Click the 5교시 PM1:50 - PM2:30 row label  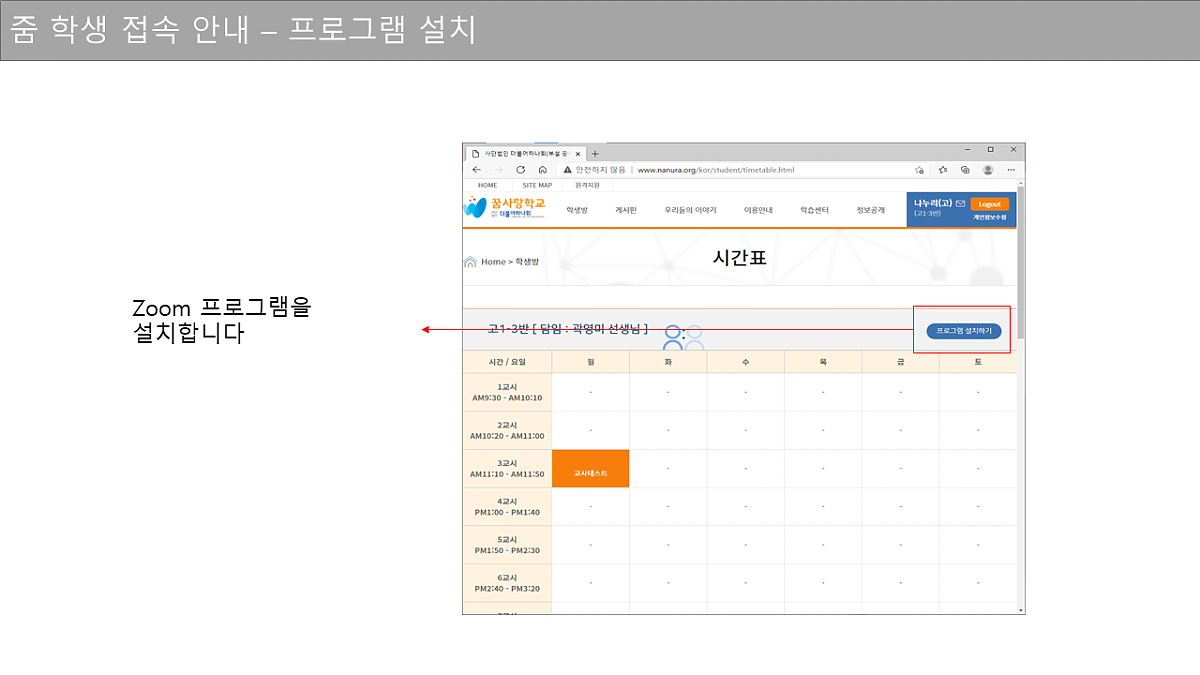[507, 545]
